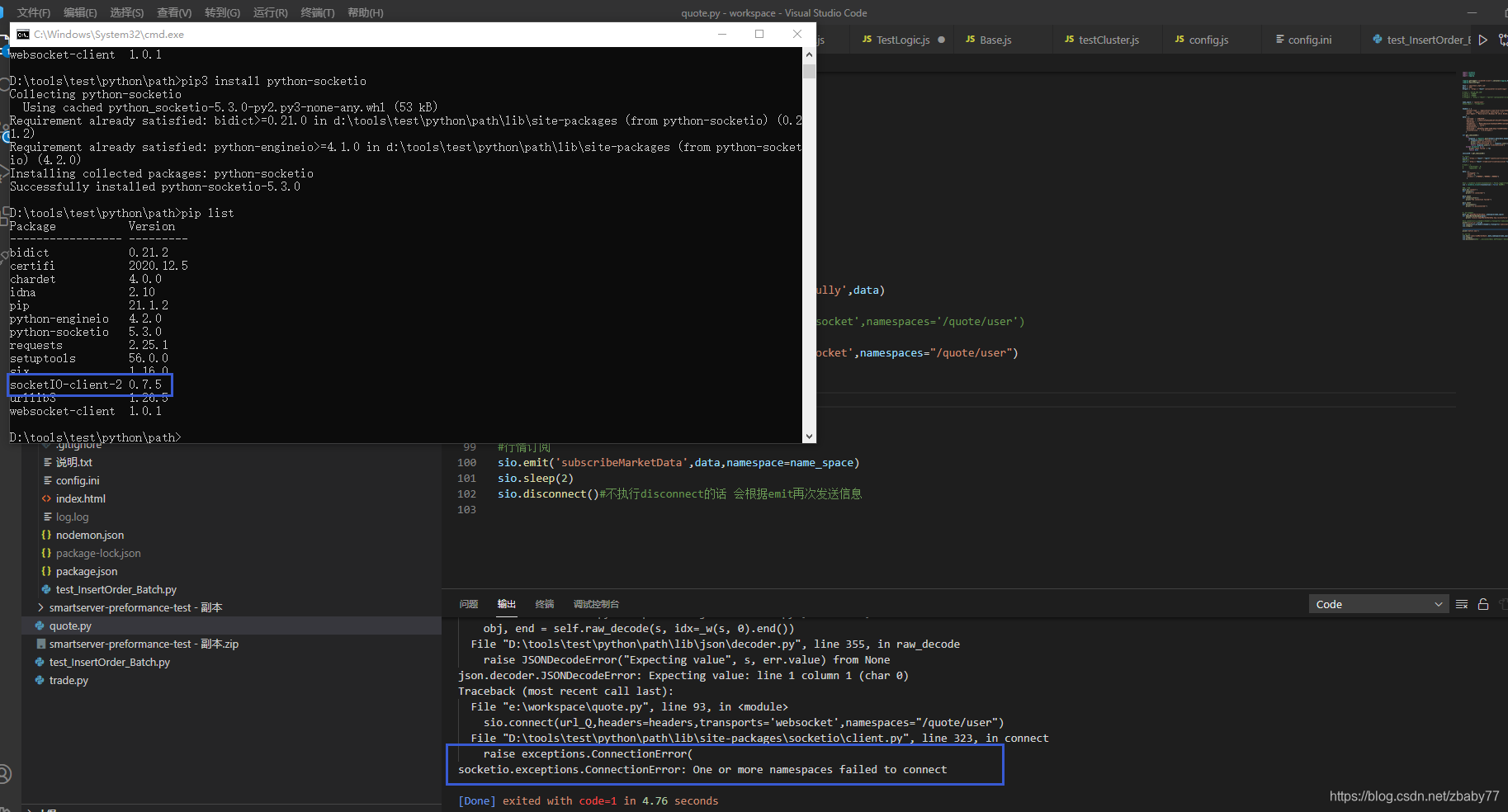Clear the output panel
Image resolution: width=1508 pixels, height=812 pixels.
1462,604
